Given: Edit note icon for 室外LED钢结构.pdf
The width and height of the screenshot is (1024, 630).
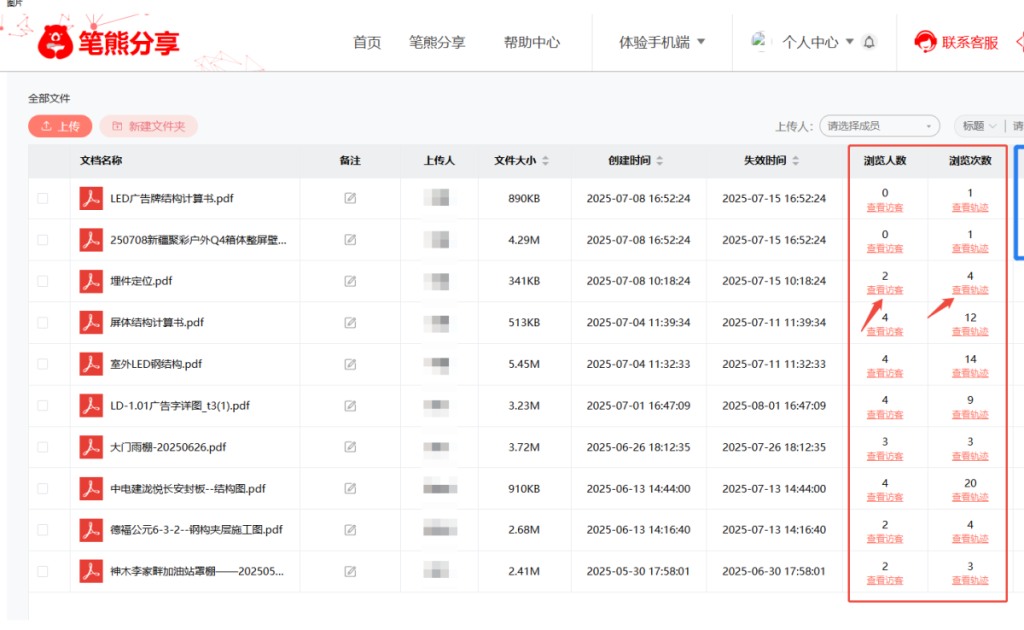Looking at the screenshot, I should pyautogui.click(x=350, y=364).
